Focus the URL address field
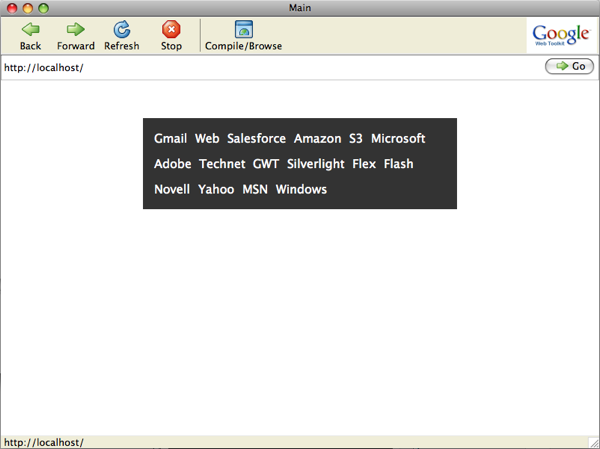 [x=272, y=67]
